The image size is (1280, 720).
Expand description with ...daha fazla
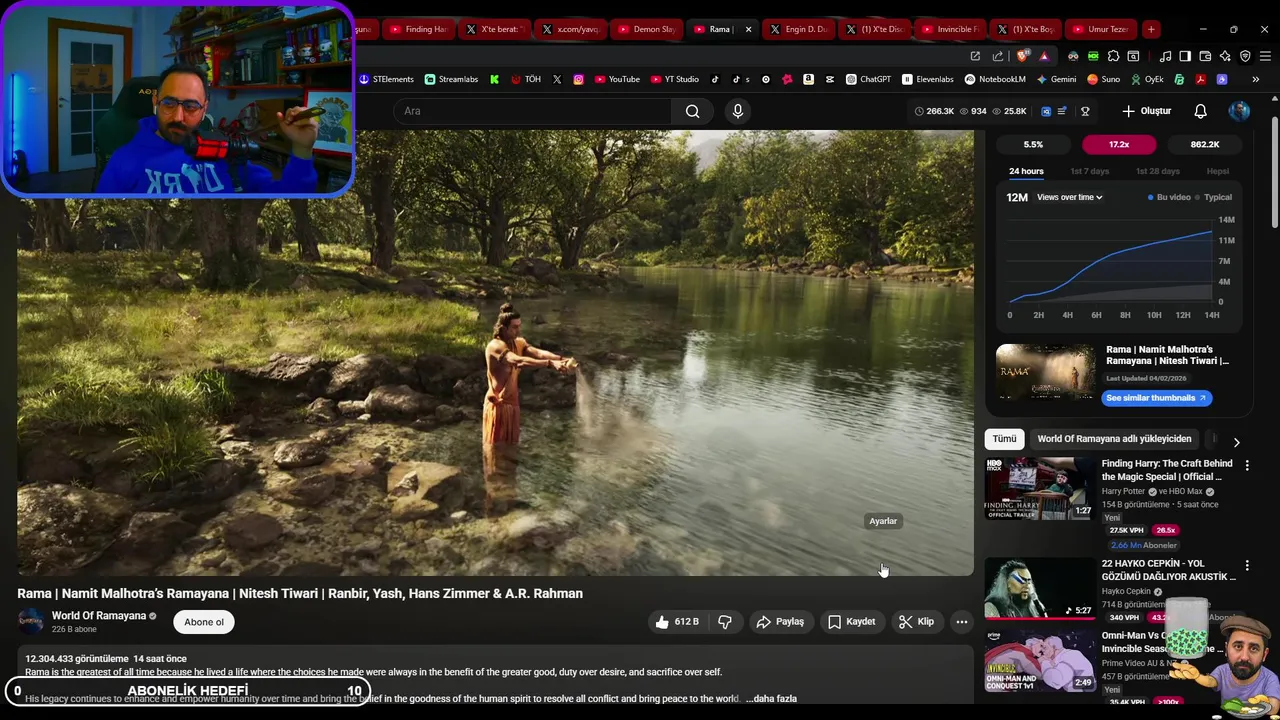tap(771, 699)
